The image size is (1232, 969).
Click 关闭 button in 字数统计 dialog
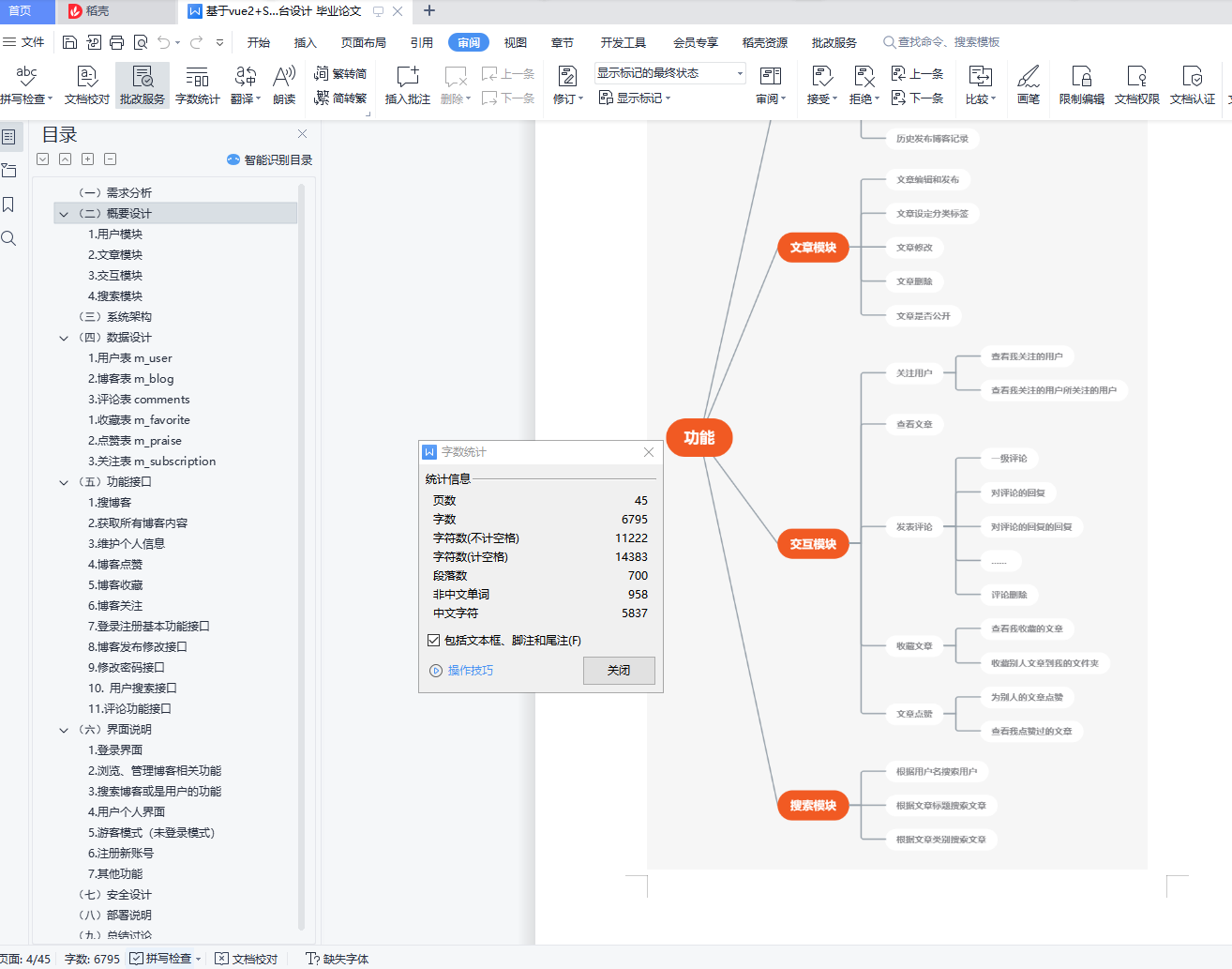[x=619, y=671]
